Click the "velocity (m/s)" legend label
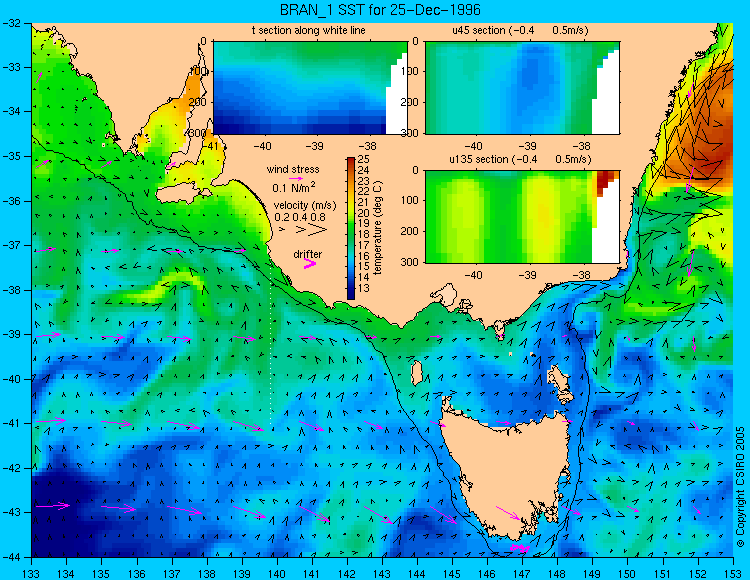 [305, 205]
